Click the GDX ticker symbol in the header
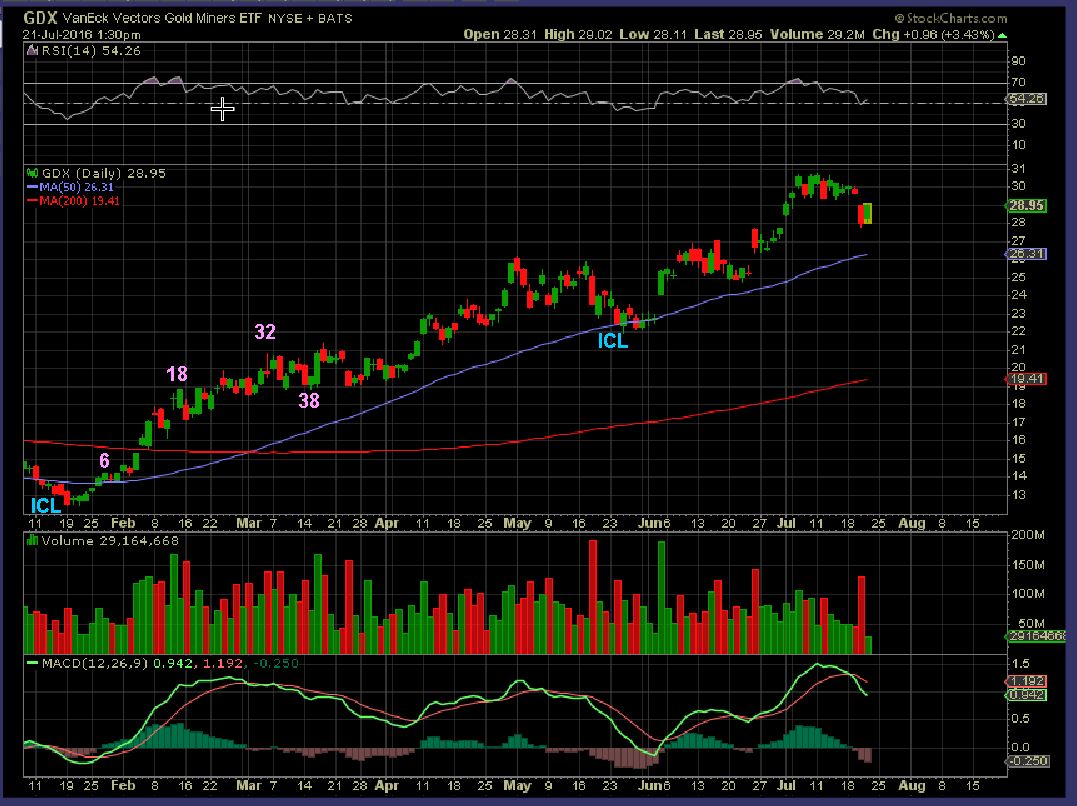1077x806 pixels. 41,17
